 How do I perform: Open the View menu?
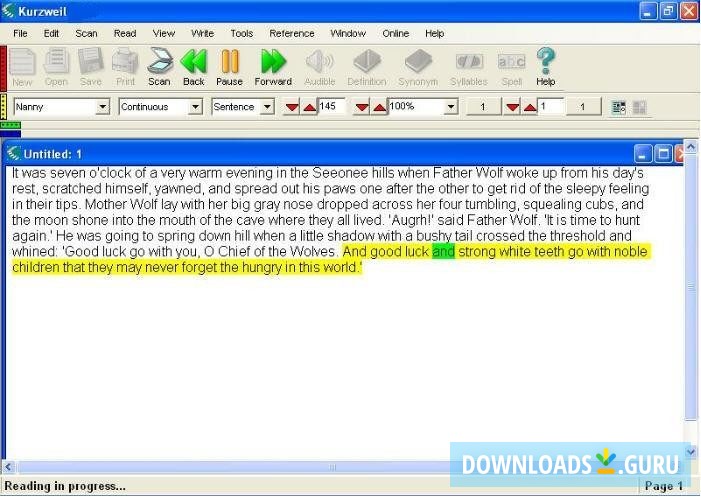164,34
